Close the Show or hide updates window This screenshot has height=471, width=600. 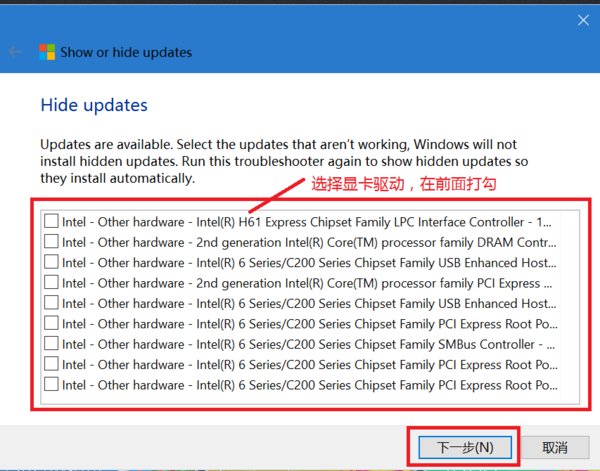pos(583,20)
